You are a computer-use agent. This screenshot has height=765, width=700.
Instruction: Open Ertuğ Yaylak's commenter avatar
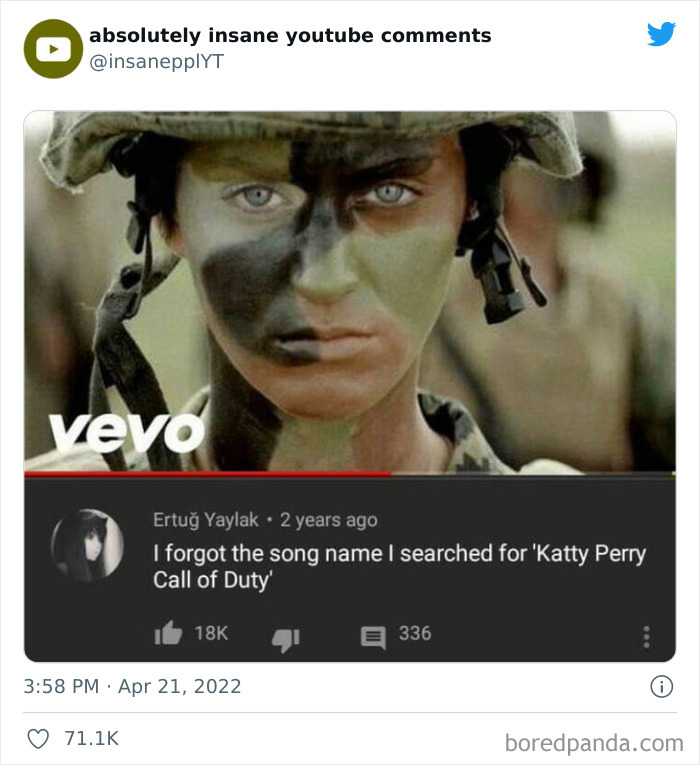[88, 546]
